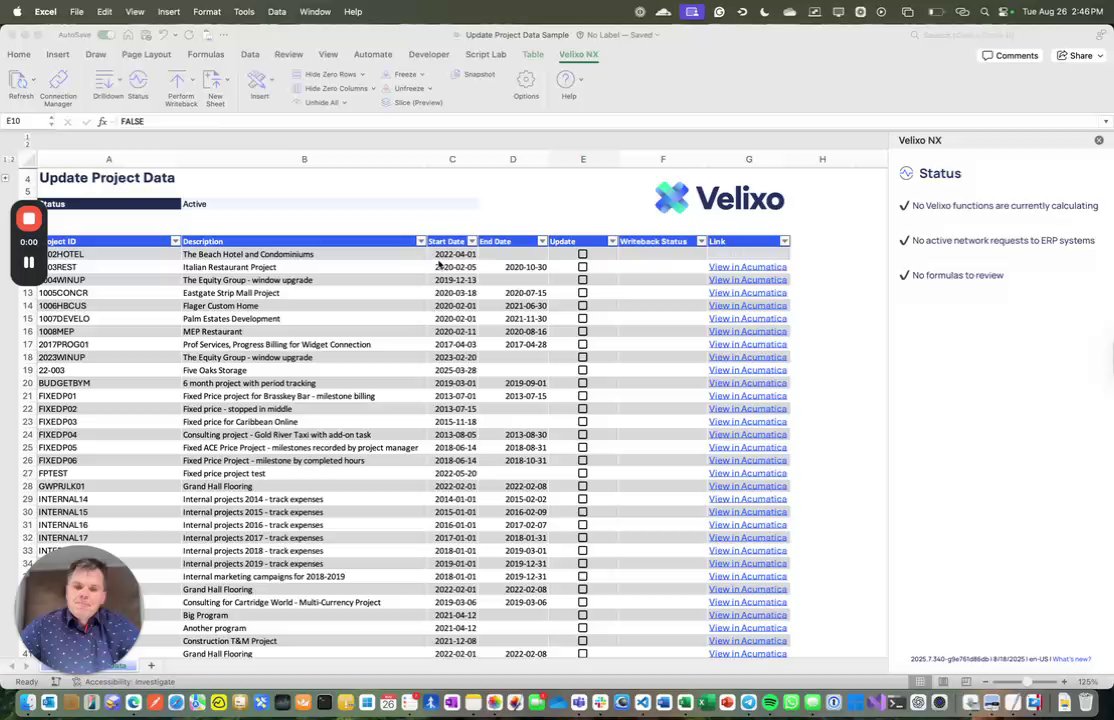Image resolution: width=1114 pixels, height=720 pixels.
Task: Open Finder from the Dock
Action: point(28,703)
